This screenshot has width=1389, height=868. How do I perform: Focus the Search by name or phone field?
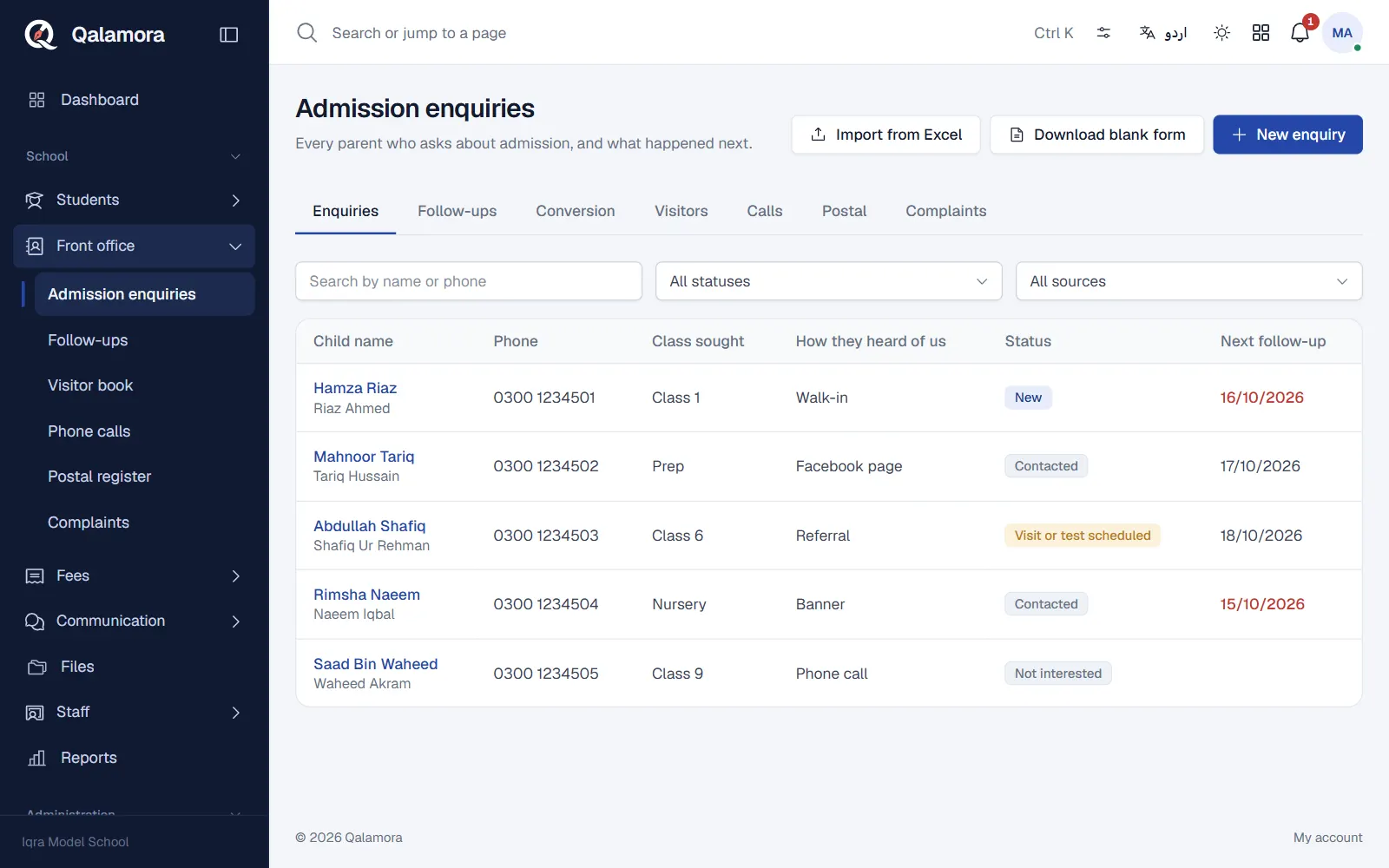coord(469,281)
